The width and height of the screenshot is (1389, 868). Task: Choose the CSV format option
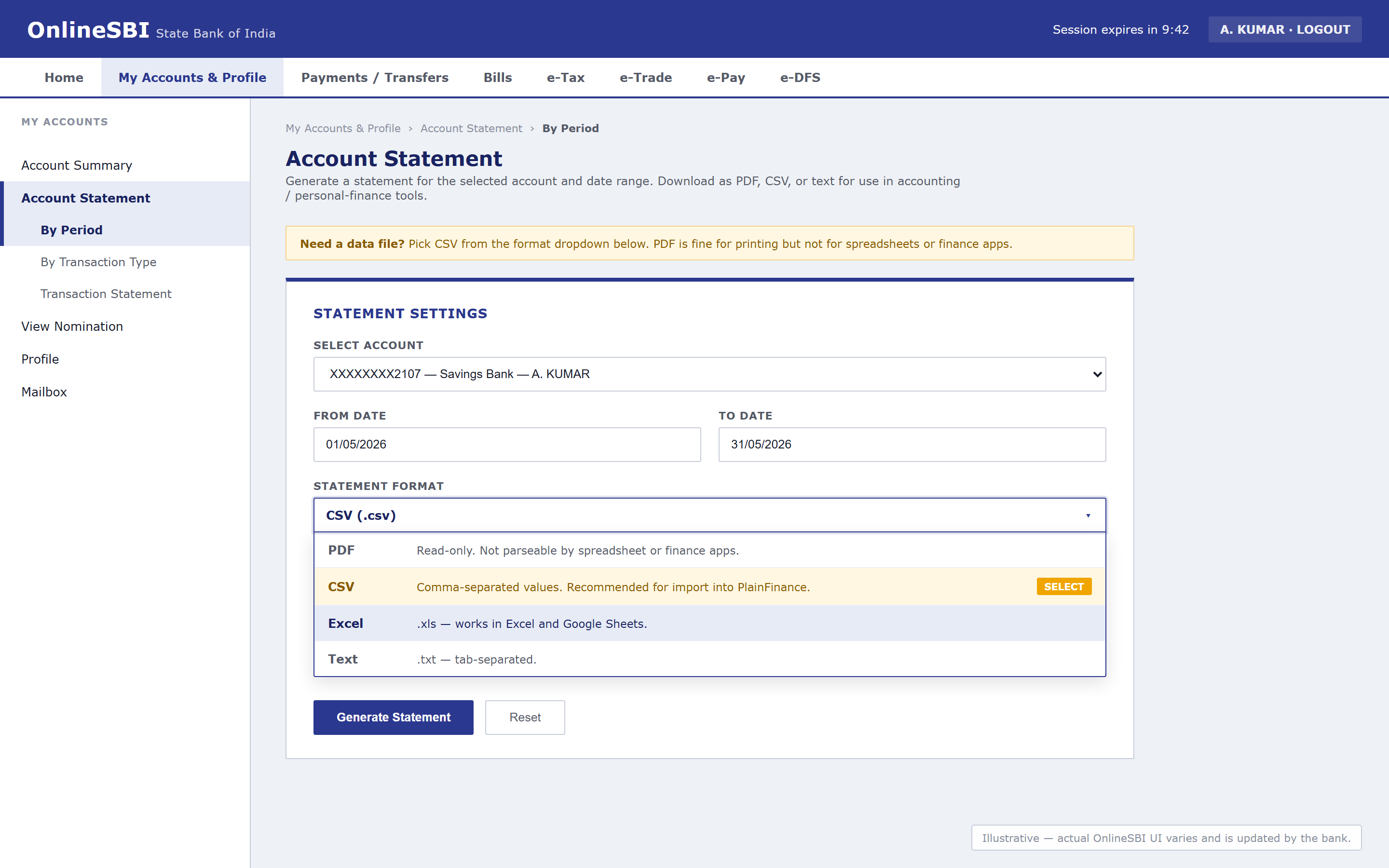[x=709, y=587]
